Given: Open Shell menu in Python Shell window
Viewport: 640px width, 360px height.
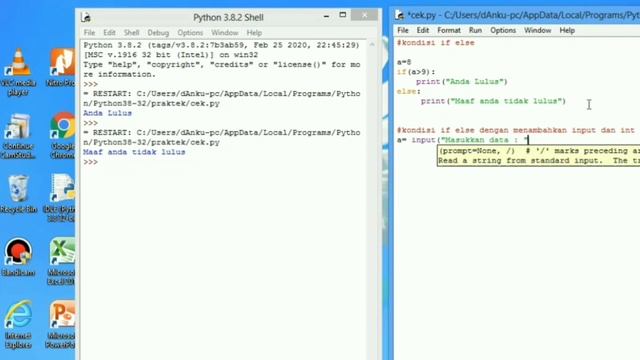Looking at the screenshot, I should 131,33.
